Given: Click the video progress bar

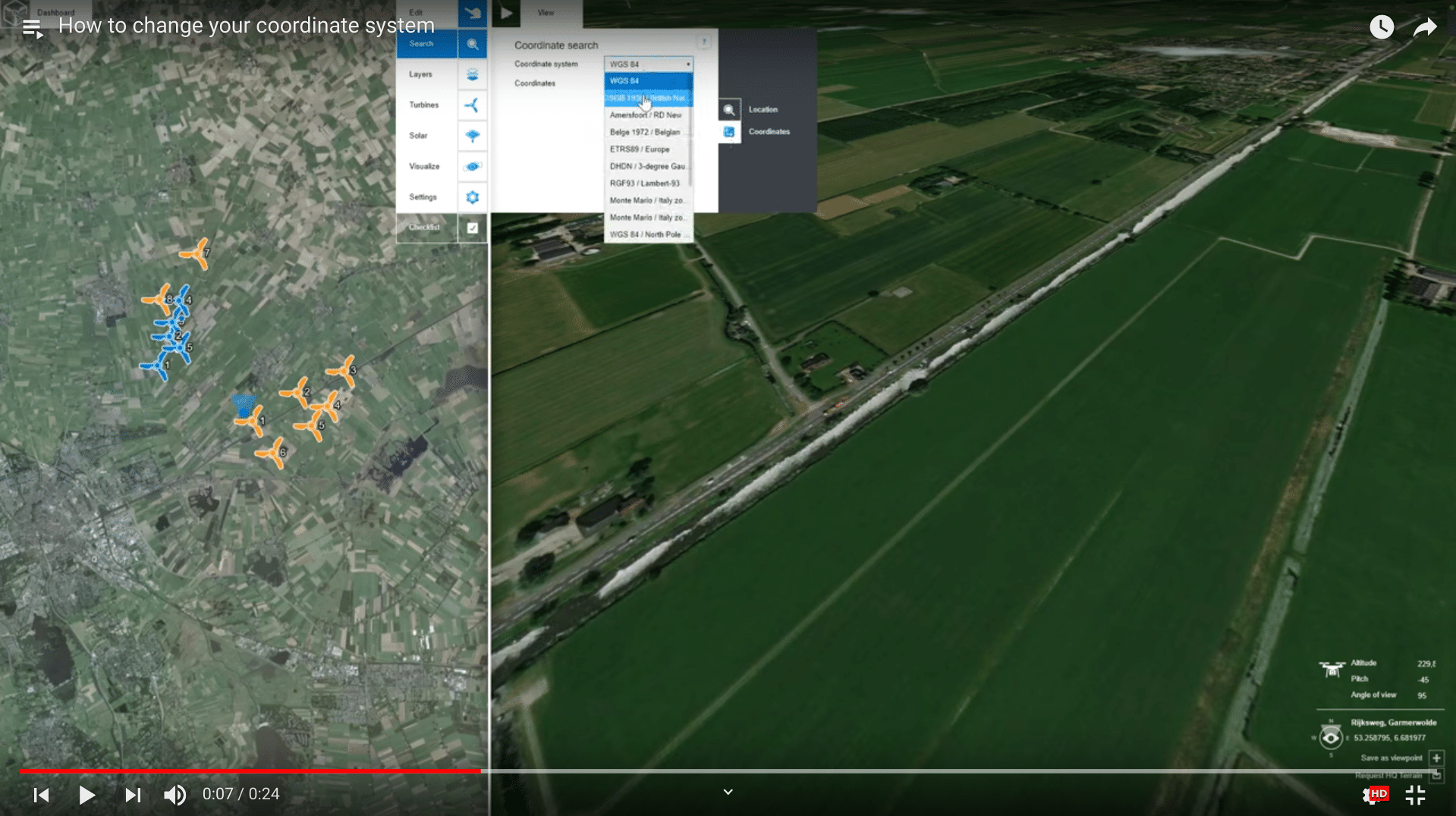Looking at the screenshot, I should coord(728,770).
